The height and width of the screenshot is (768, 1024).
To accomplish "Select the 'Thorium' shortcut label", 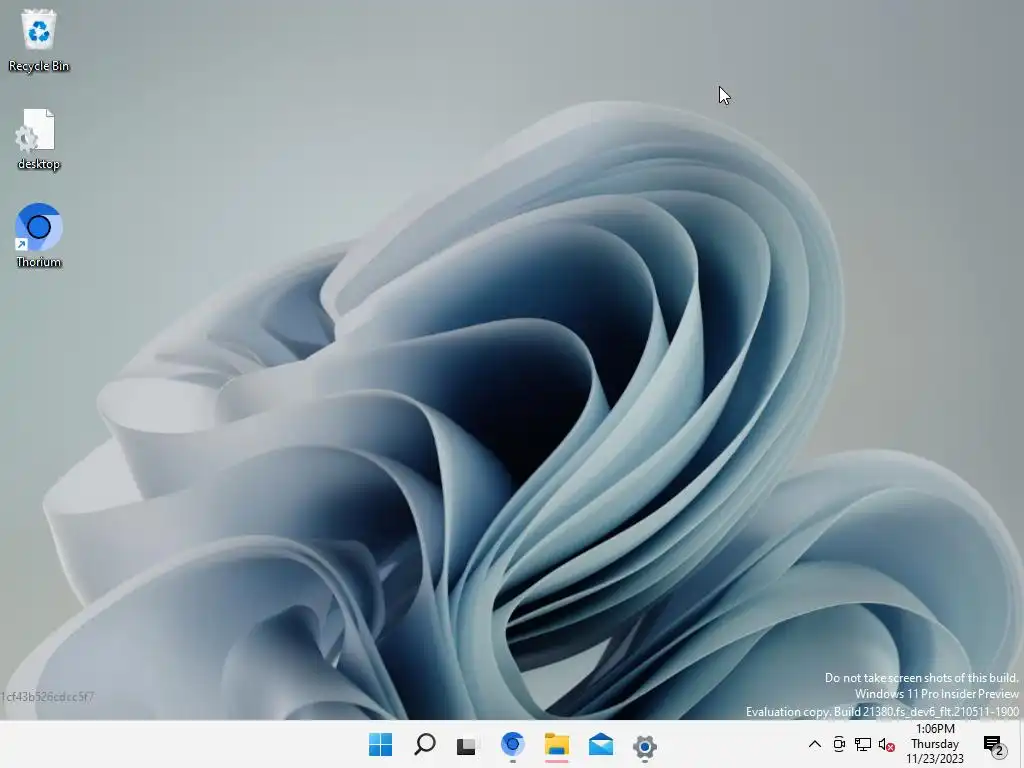I will (x=39, y=262).
